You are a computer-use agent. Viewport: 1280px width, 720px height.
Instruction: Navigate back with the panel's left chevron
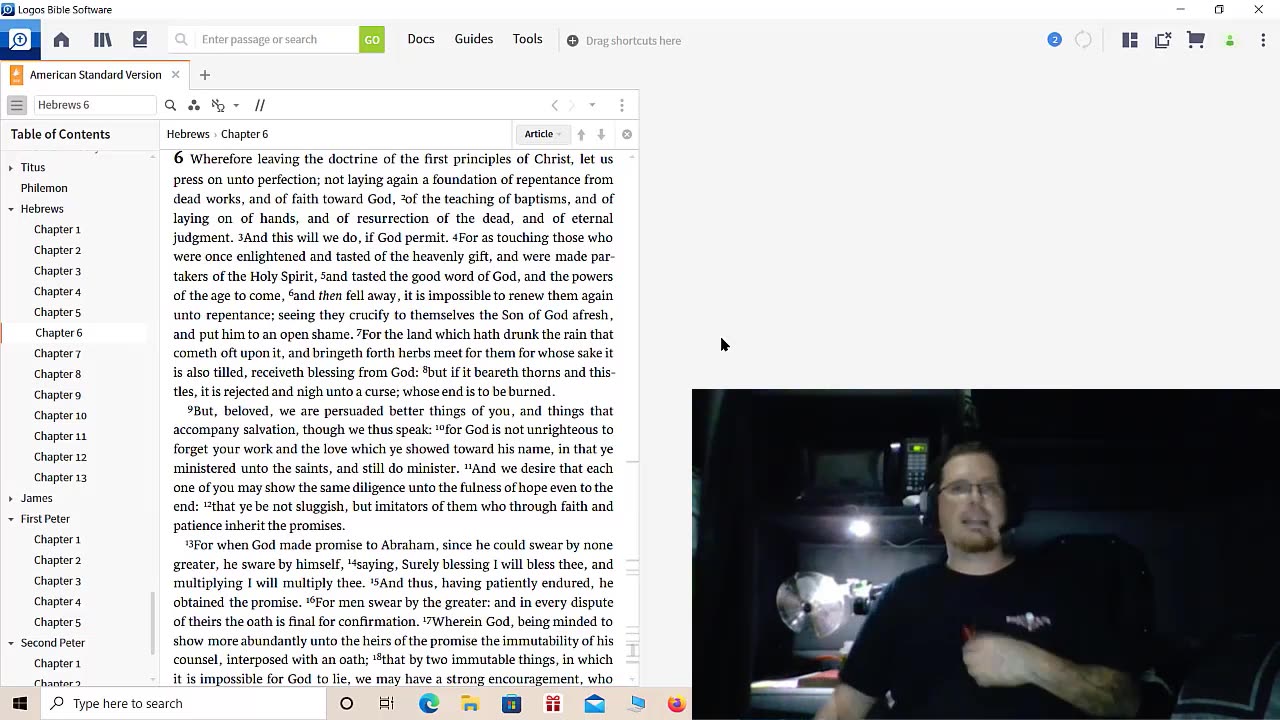tap(555, 105)
